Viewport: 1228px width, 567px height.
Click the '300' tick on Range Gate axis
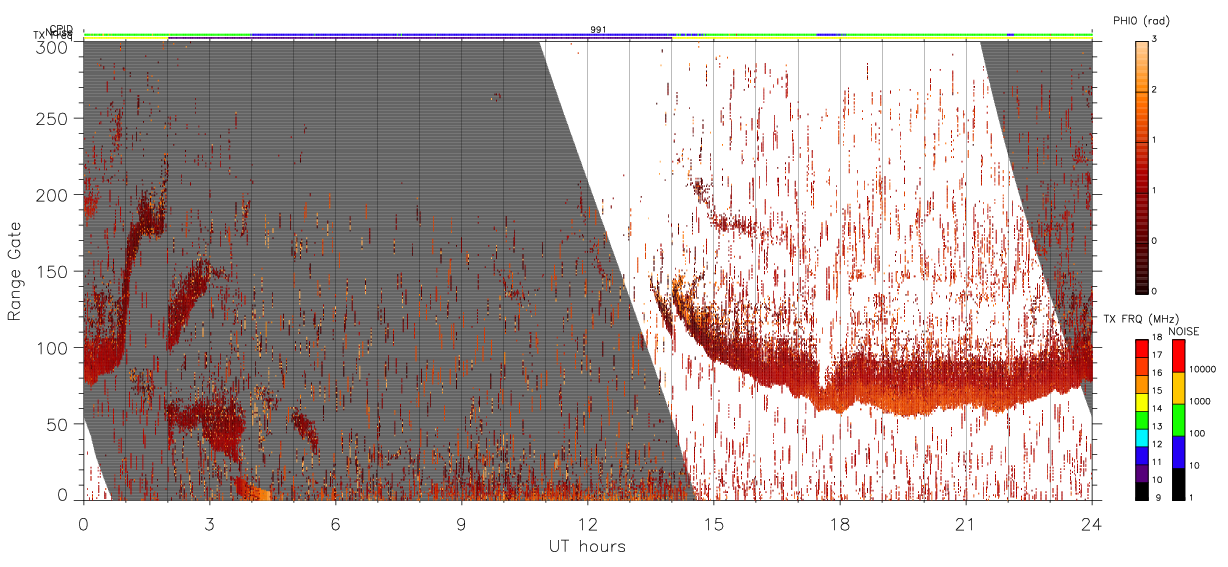(53, 46)
